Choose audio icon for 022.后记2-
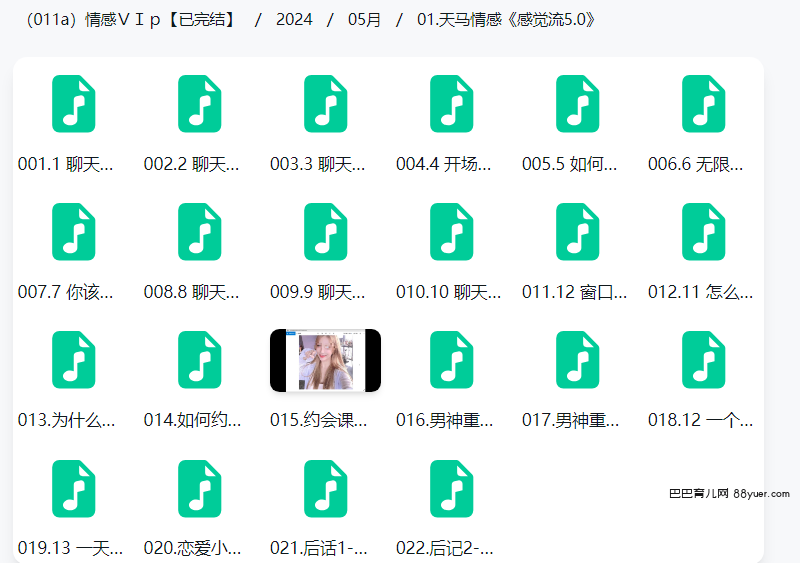This screenshot has height=563, width=800. pyautogui.click(x=452, y=488)
